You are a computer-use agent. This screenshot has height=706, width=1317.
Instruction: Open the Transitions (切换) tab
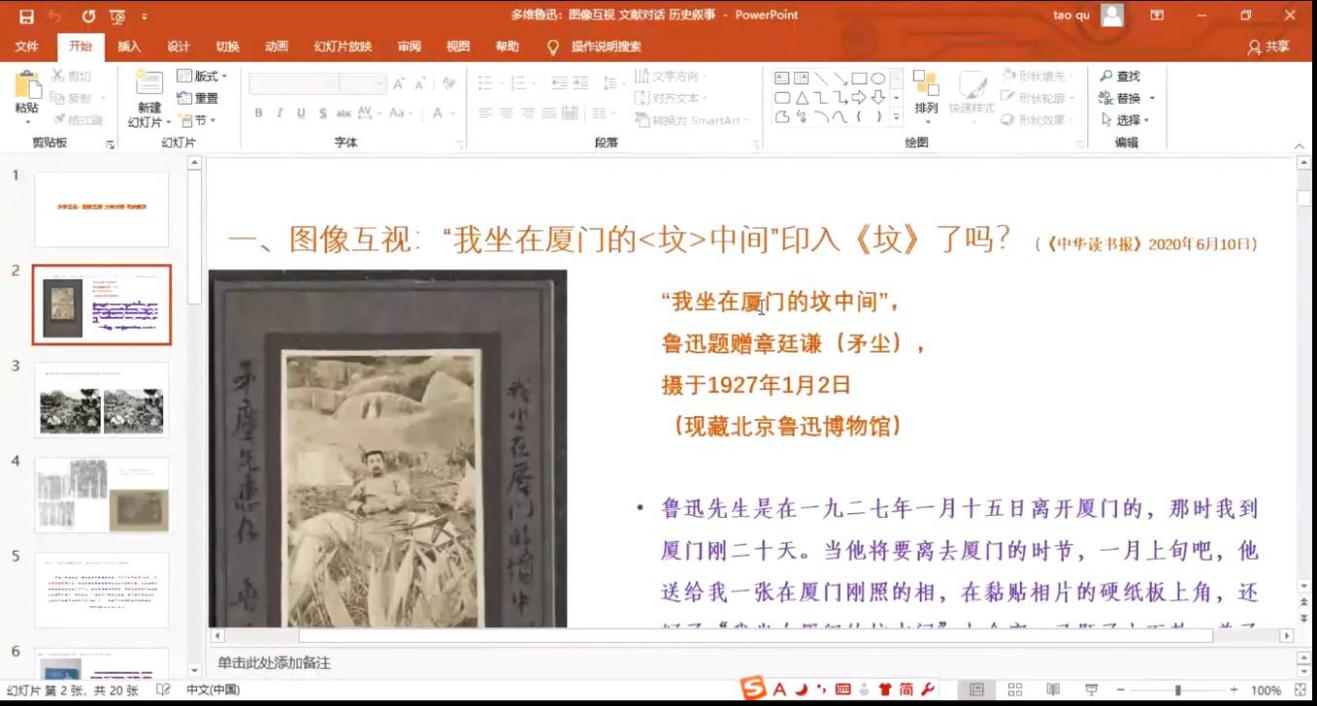pos(227,47)
